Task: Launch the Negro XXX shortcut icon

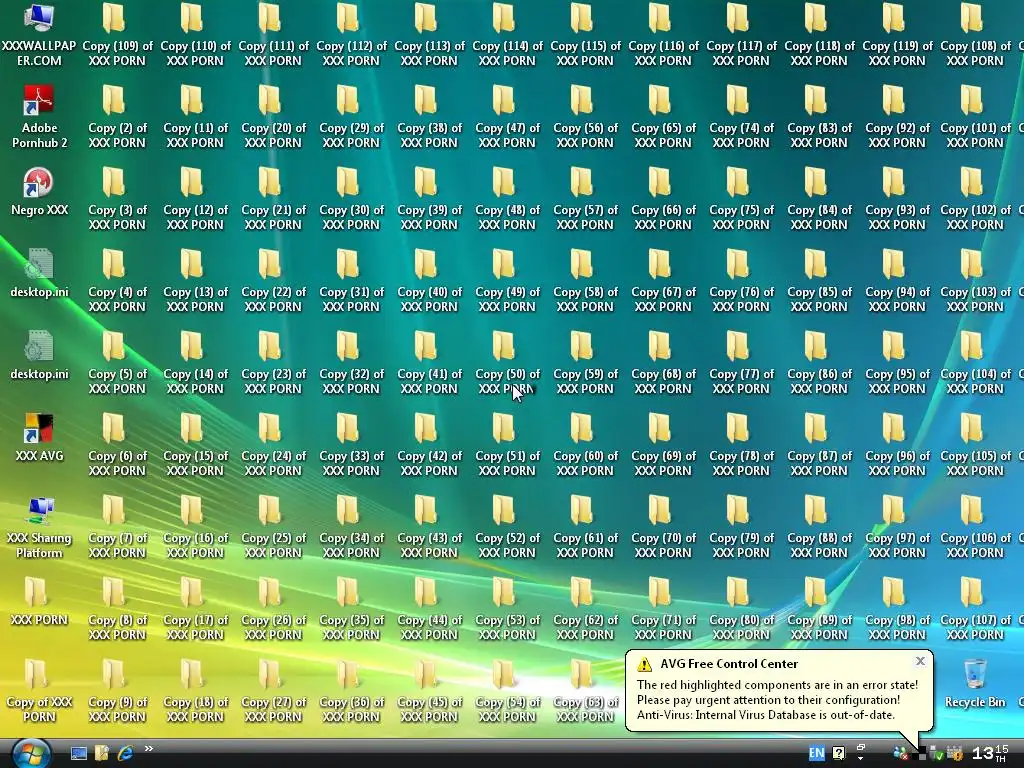Action: 39,191
